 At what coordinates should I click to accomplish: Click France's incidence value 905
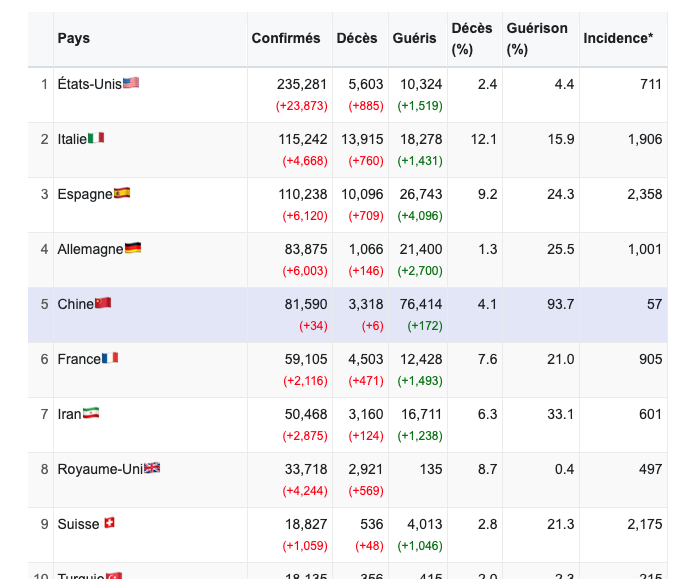click(x=651, y=359)
